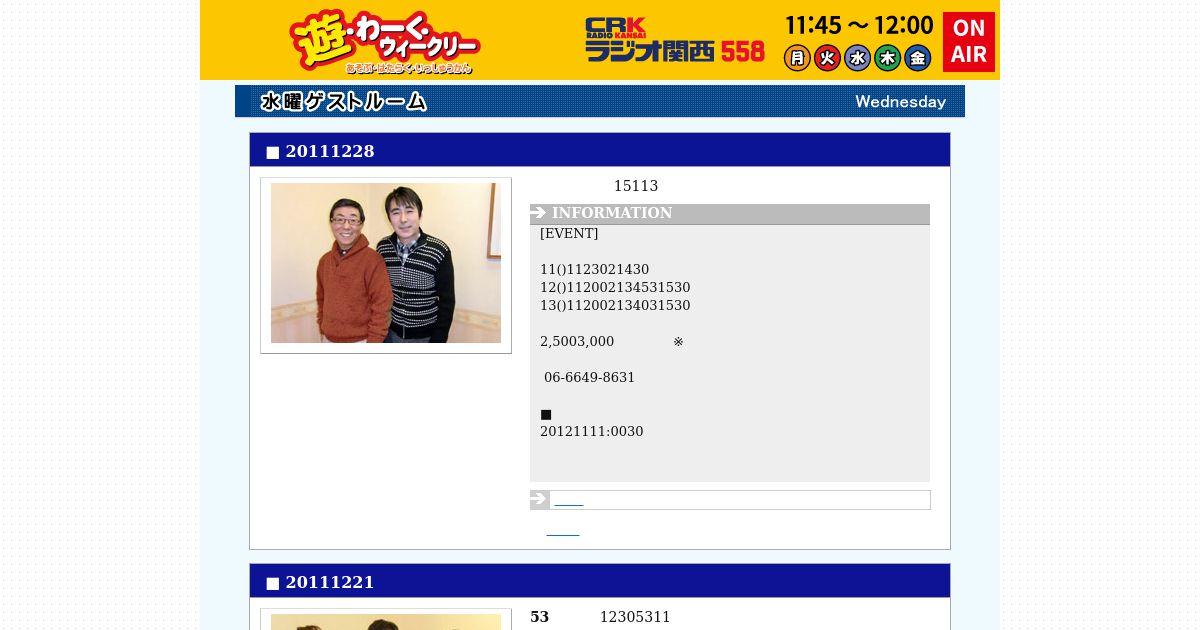The image size is (1200, 630).
Task: Open the underlined link below the info box
Action: (562, 531)
